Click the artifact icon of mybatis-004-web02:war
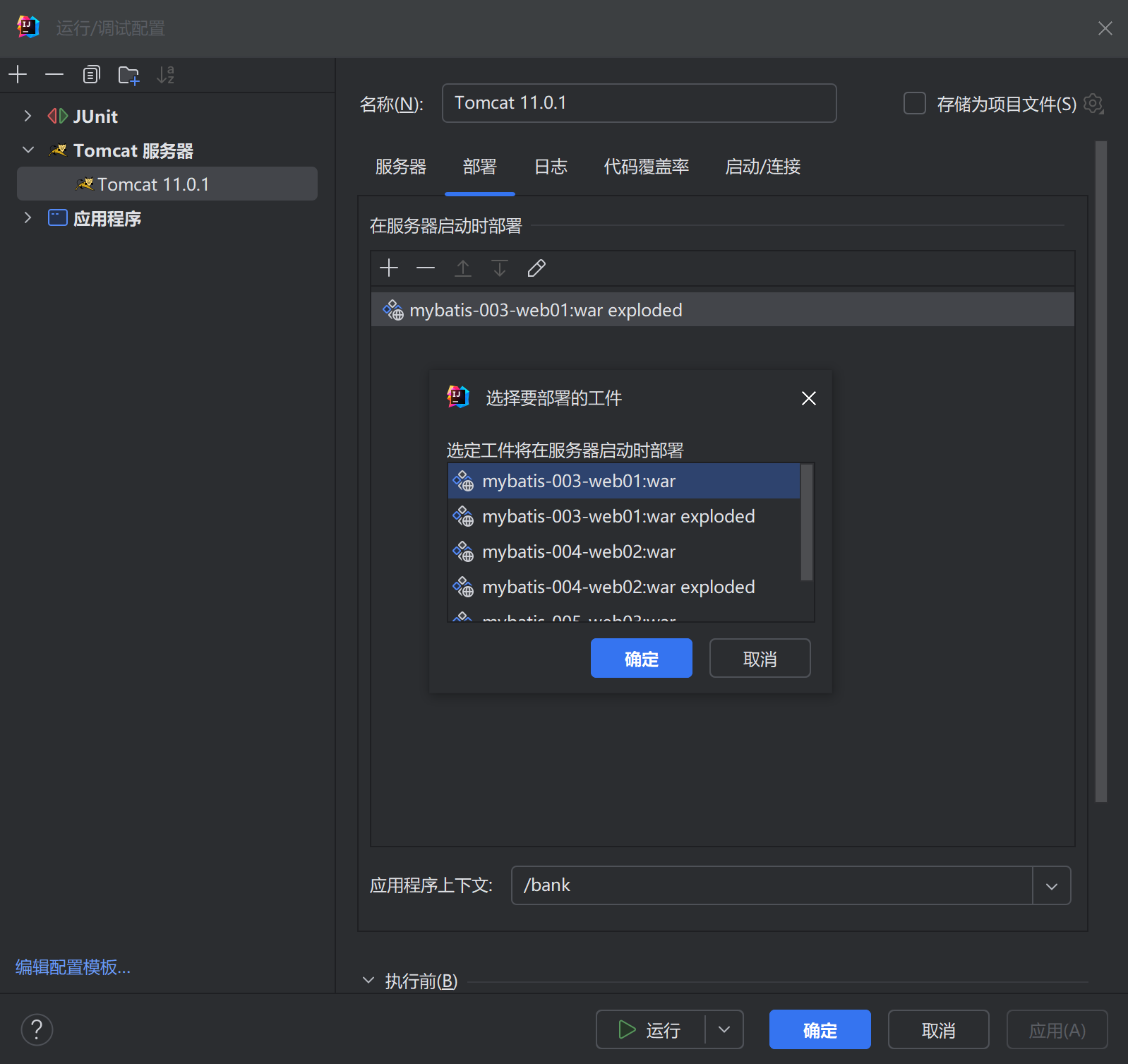 point(464,551)
